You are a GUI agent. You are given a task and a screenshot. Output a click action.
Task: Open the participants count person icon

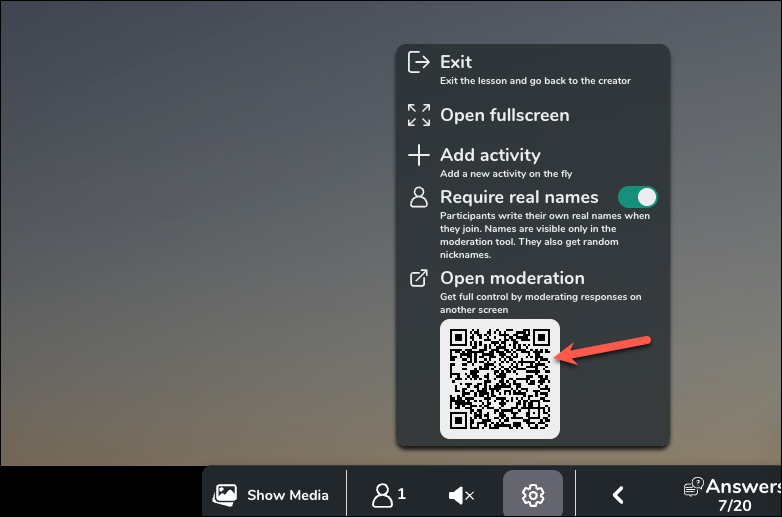pos(382,495)
